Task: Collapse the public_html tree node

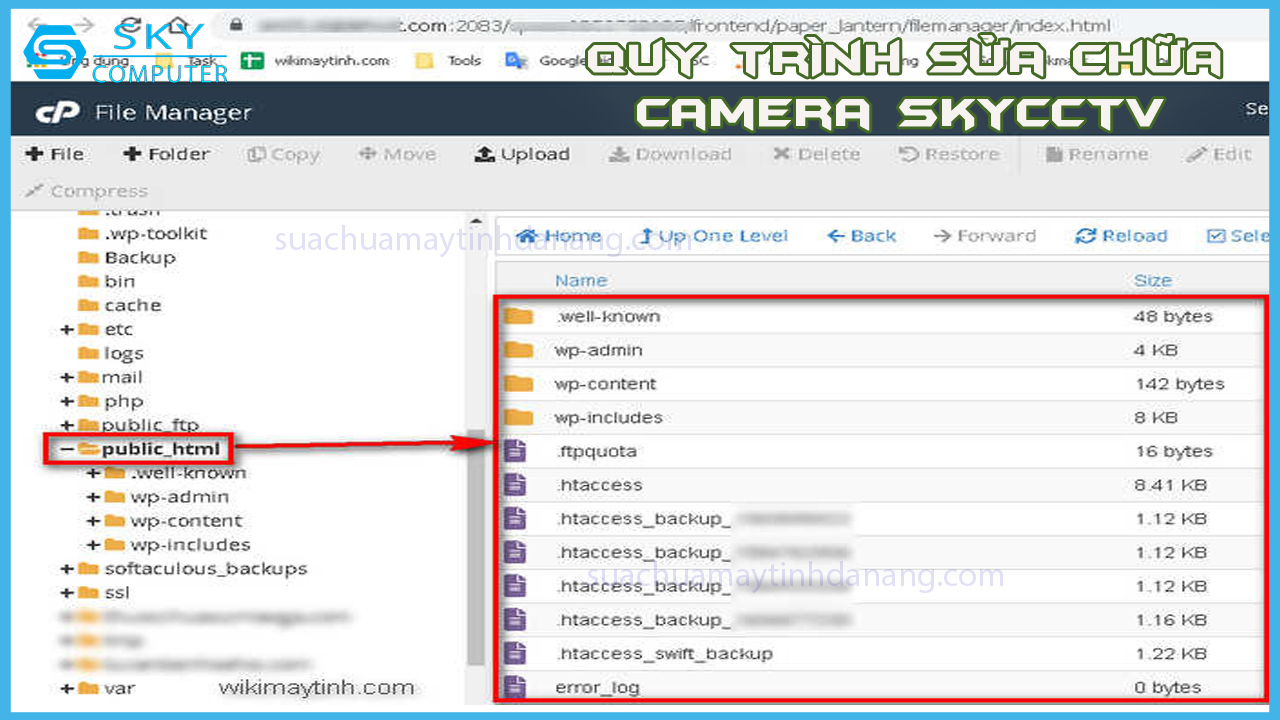Action: pos(65,449)
